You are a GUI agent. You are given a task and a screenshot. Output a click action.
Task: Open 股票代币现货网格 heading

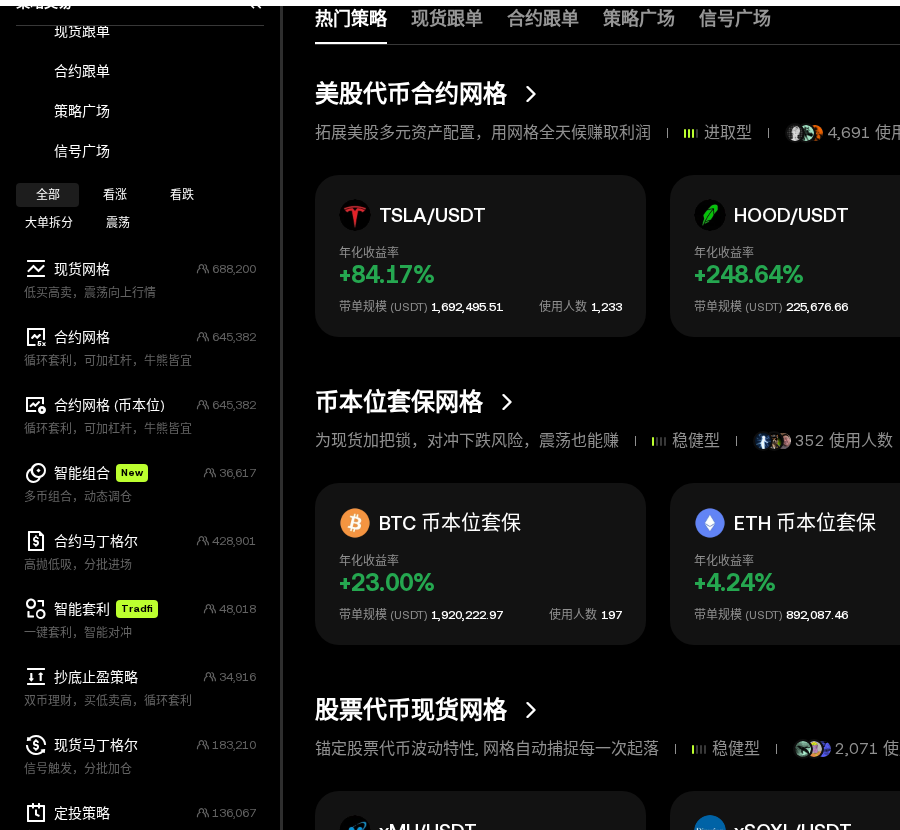pos(411,710)
